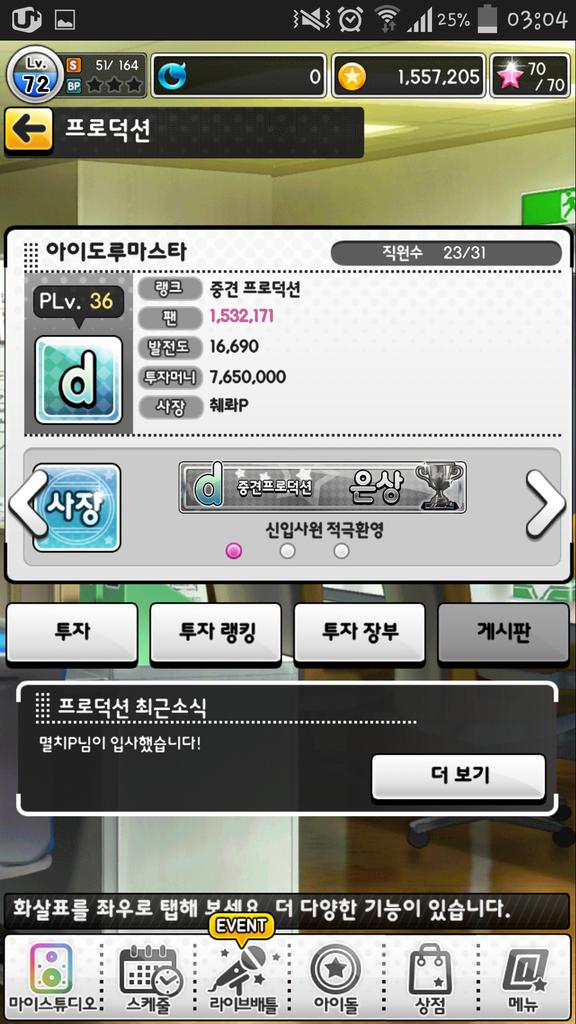The width and height of the screenshot is (576, 1024).
Task: Click the 투자 button
Action: [x=72, y=632]
